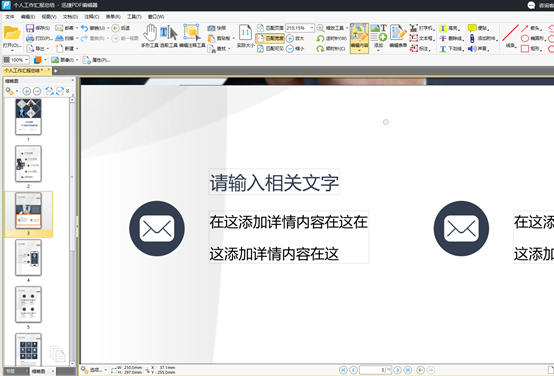Zoom out thumbnails in the thumbnail panel
This screenshot has width=554, height=376.
tap(37, 92)
